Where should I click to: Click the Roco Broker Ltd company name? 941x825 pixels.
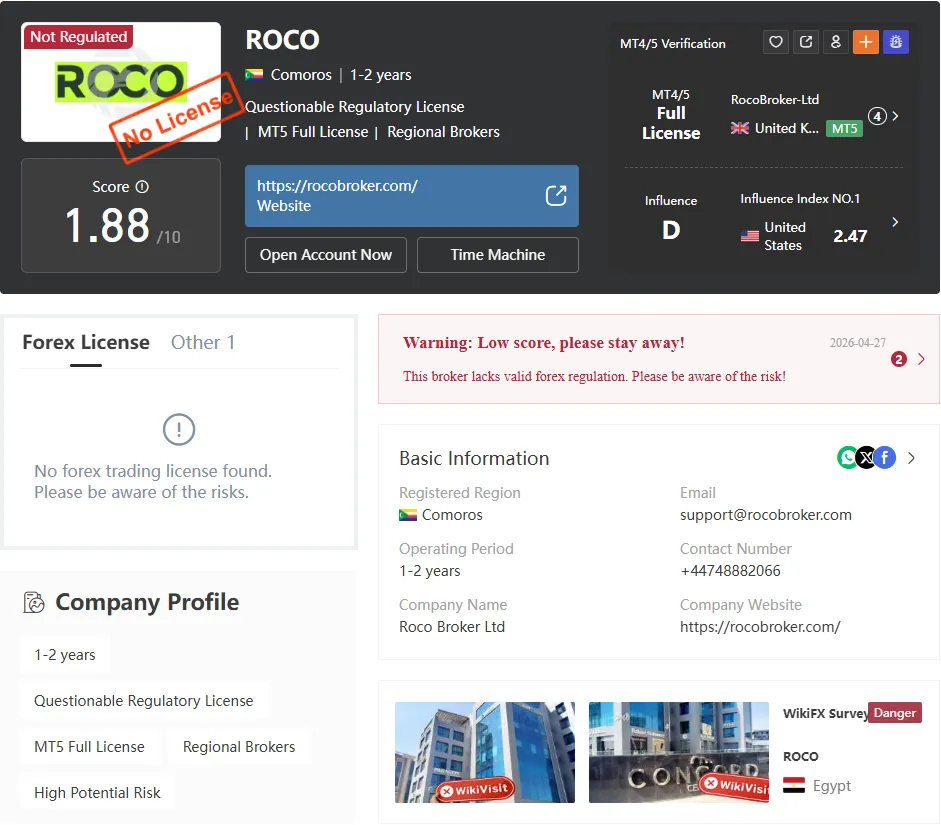[452, 627]
